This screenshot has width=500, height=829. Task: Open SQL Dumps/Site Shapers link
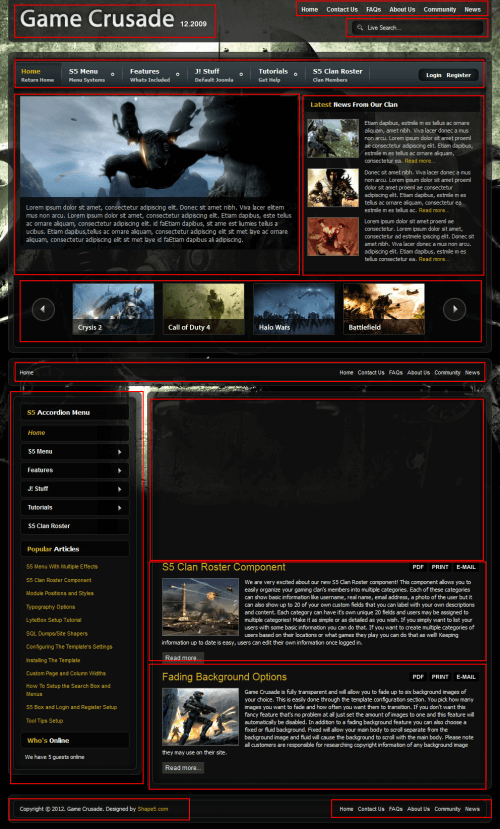click(x=57, y=633)
